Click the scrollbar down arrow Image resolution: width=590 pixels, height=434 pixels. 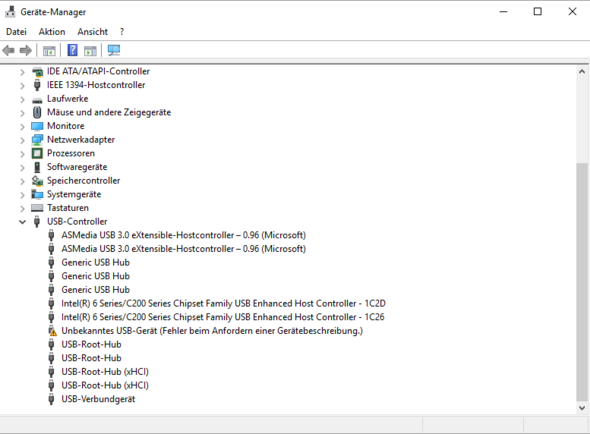tap(582, 408)
